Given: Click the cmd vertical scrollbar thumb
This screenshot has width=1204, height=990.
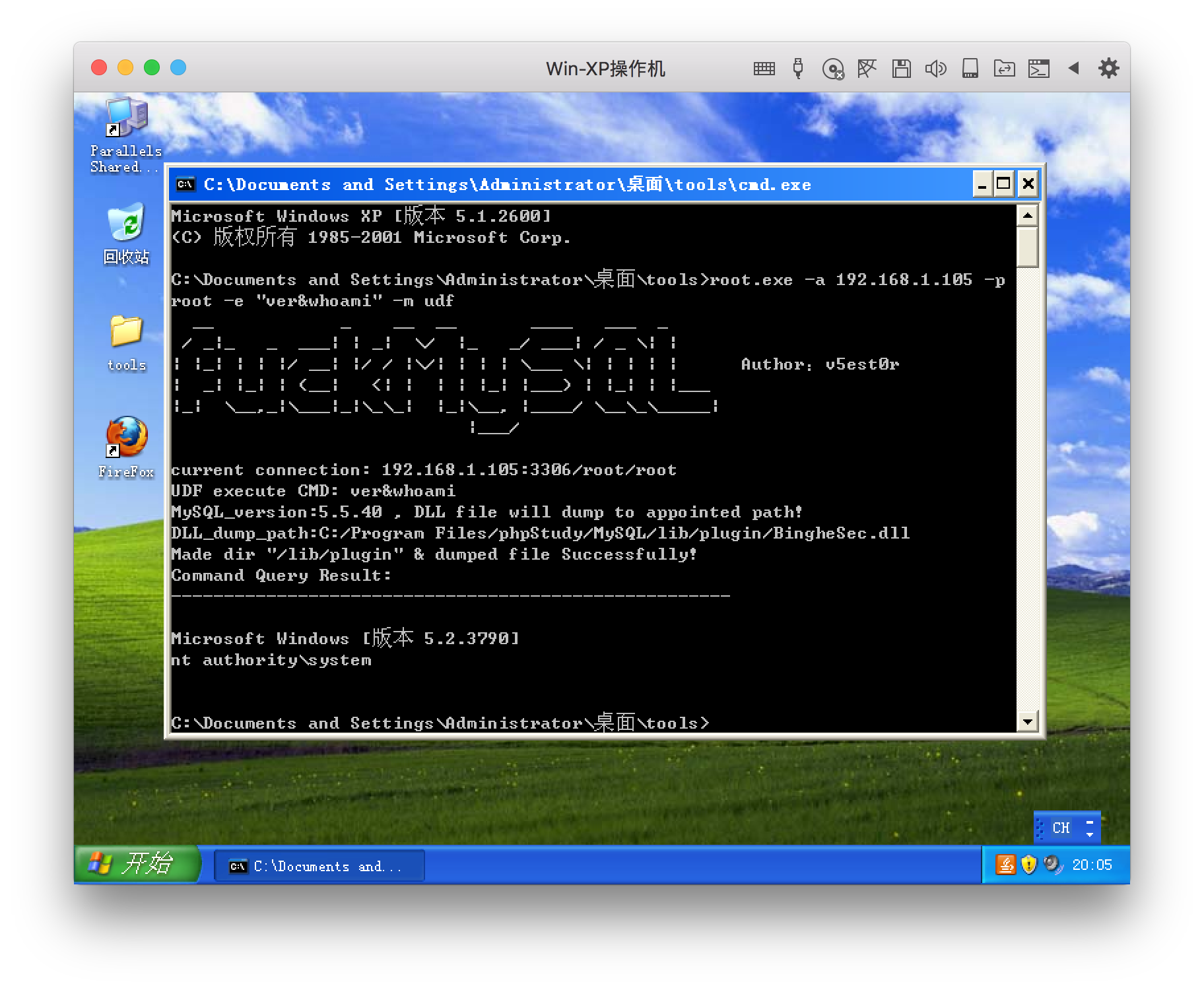Looking at the screenshot, I should click(x=1028, y=247).
